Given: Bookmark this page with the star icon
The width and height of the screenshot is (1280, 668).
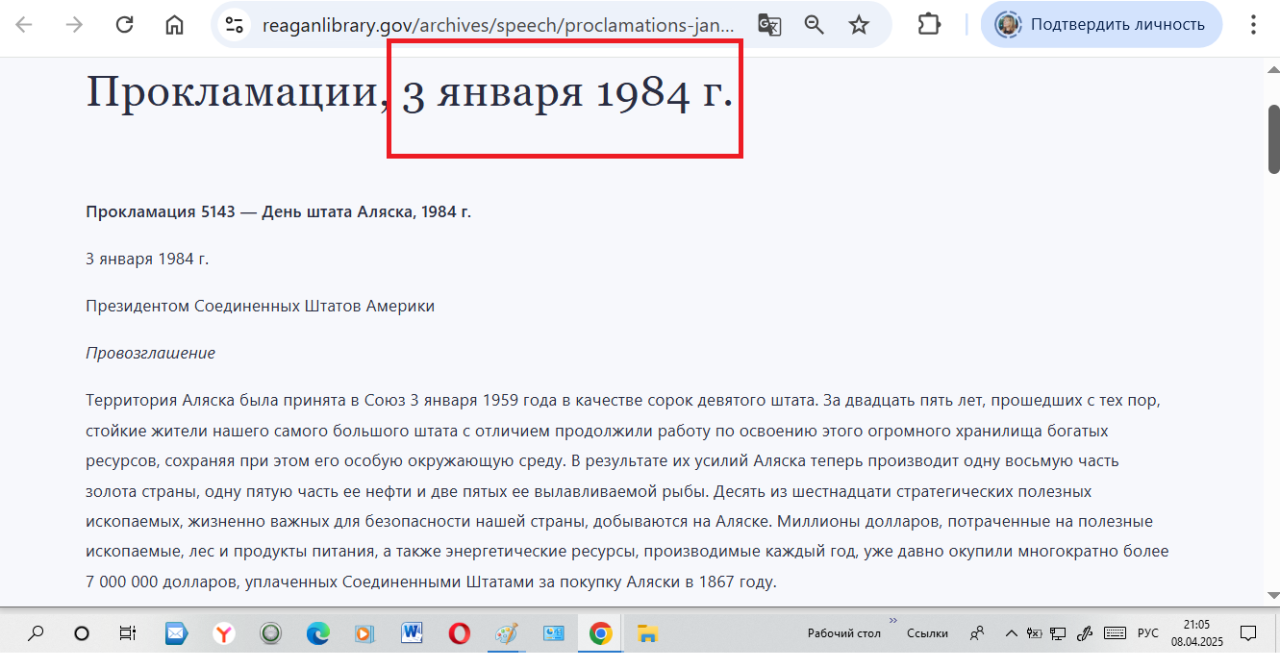Looking at the screenshot, I should (859, 25).
